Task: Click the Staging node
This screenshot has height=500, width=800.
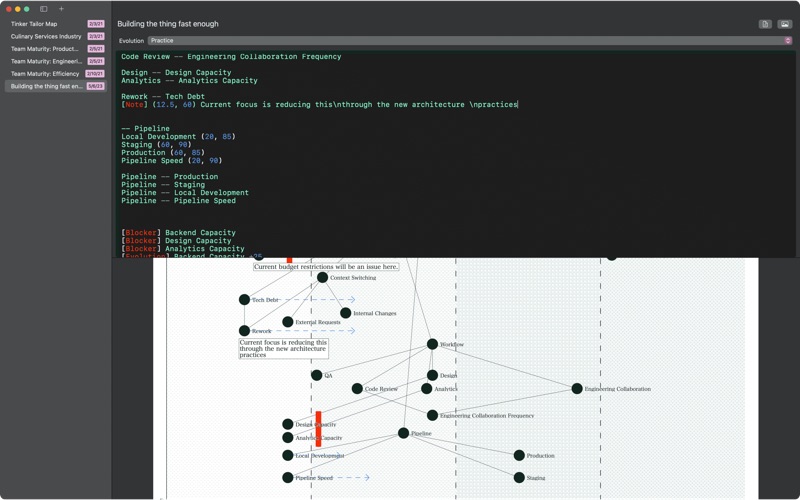Action: tap(519, 478)
